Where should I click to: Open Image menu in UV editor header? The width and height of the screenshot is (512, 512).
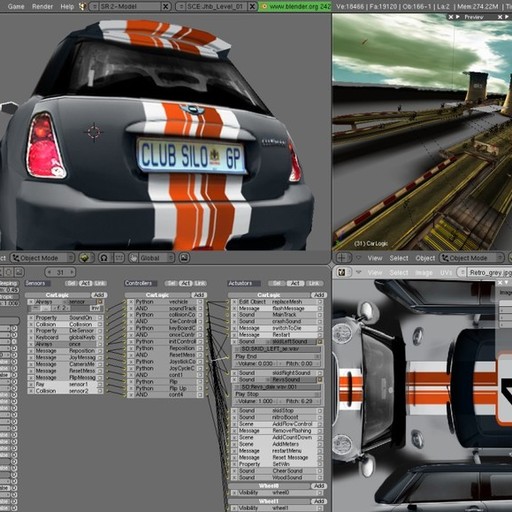coord(423,273)
